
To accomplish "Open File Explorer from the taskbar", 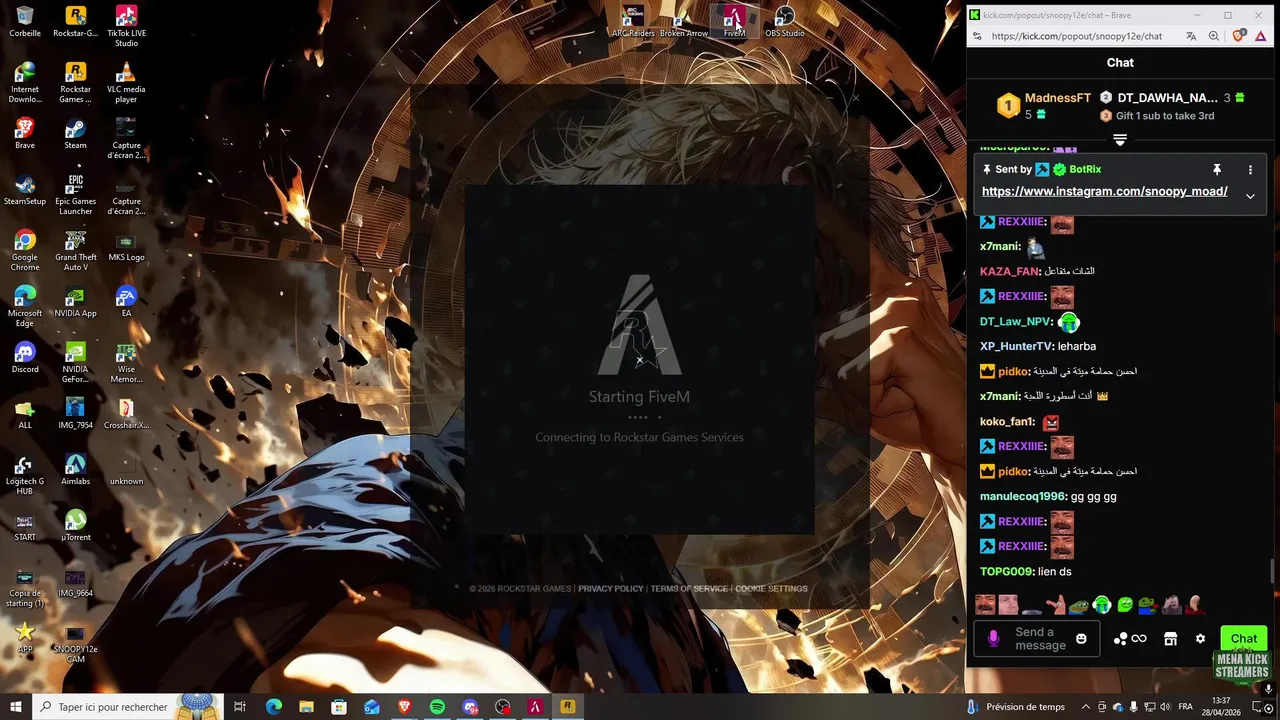I will pyautogui.click(x=306, y=707).
